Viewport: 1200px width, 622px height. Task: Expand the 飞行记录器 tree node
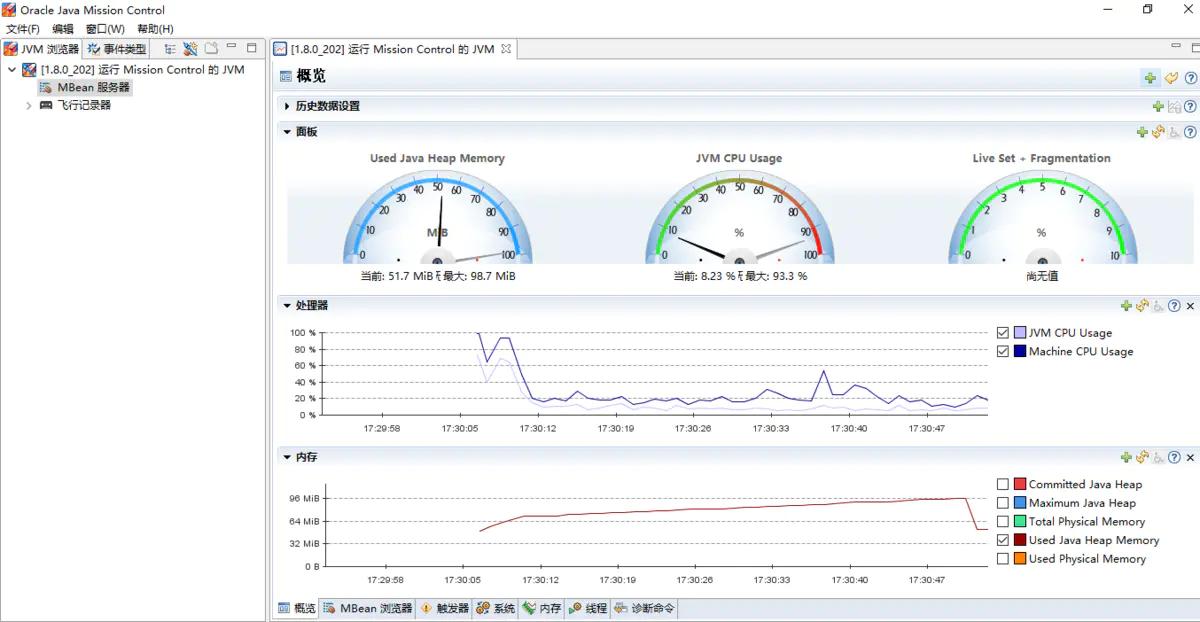click(29, 105)
